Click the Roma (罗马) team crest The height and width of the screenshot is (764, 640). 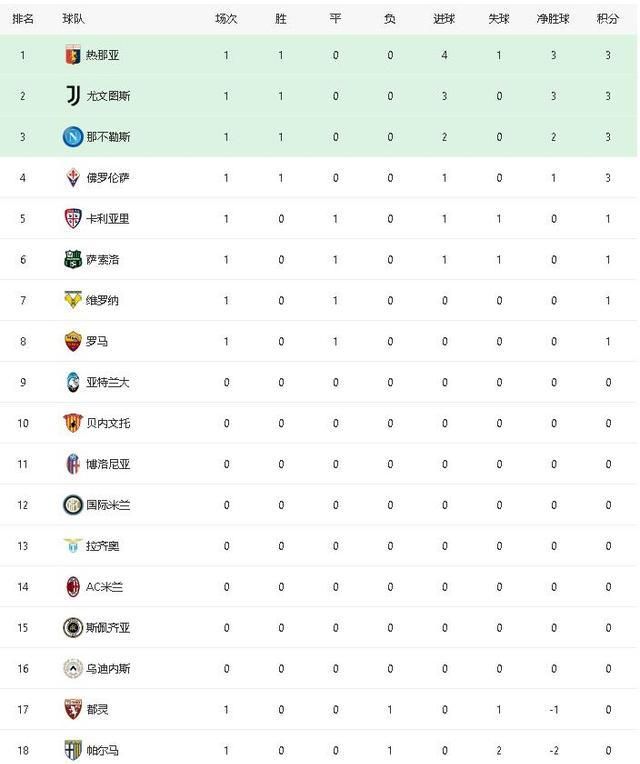(x=73, y=341)
